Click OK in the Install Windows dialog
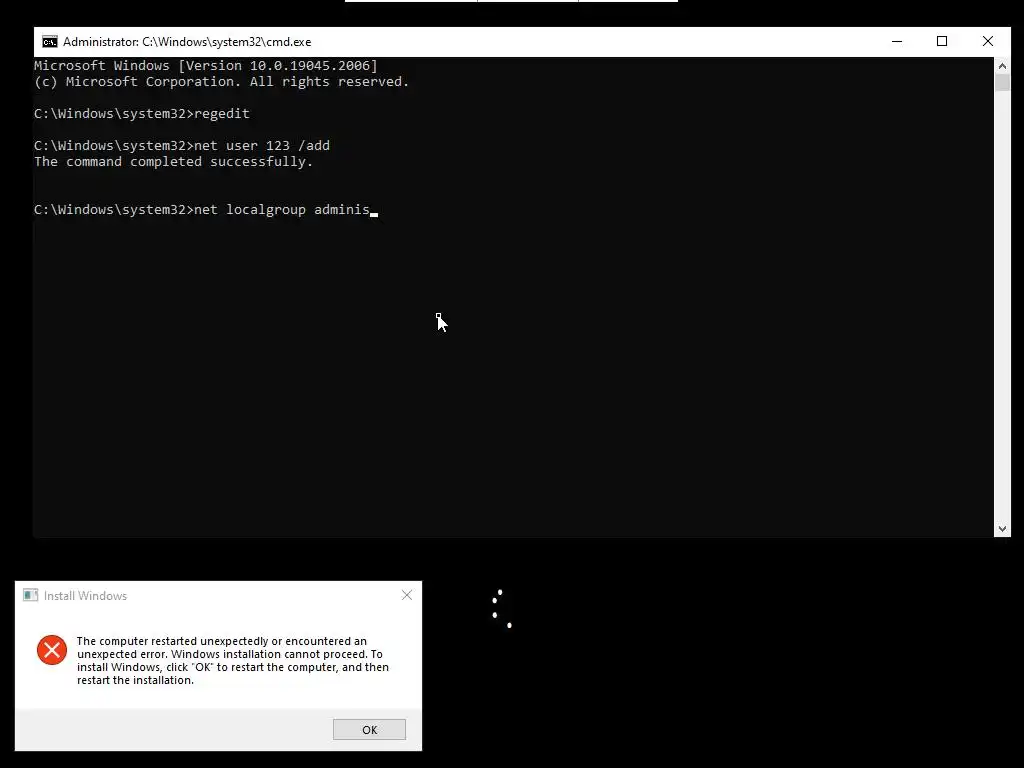Image resolution: width=1024 pixels, height=768 pixels. point(369,729)
